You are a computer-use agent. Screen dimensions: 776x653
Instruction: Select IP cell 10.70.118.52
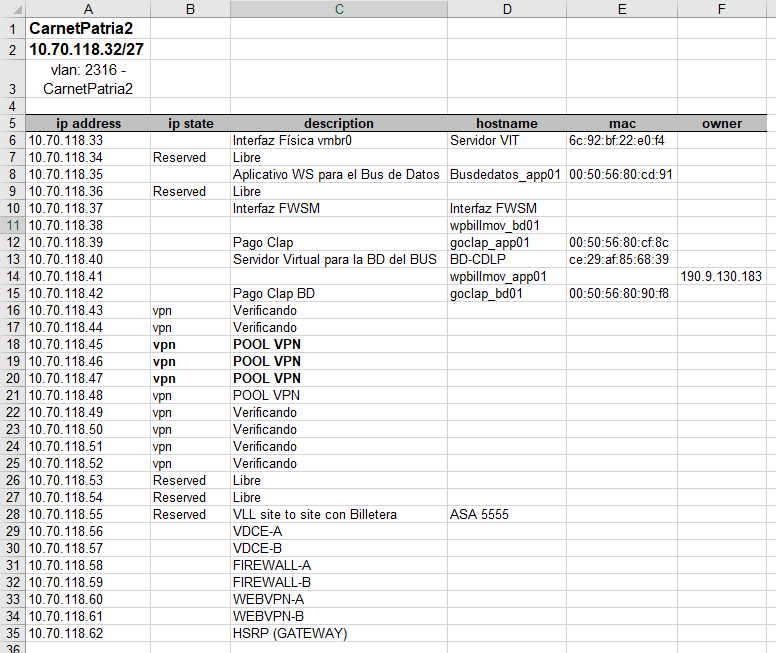(x=88, y=463)
